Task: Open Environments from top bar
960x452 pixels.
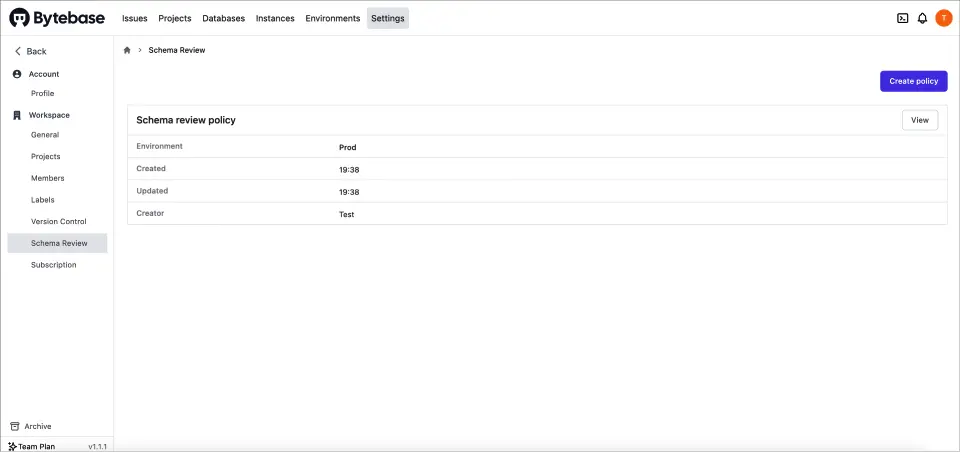Action: (333, 18)
